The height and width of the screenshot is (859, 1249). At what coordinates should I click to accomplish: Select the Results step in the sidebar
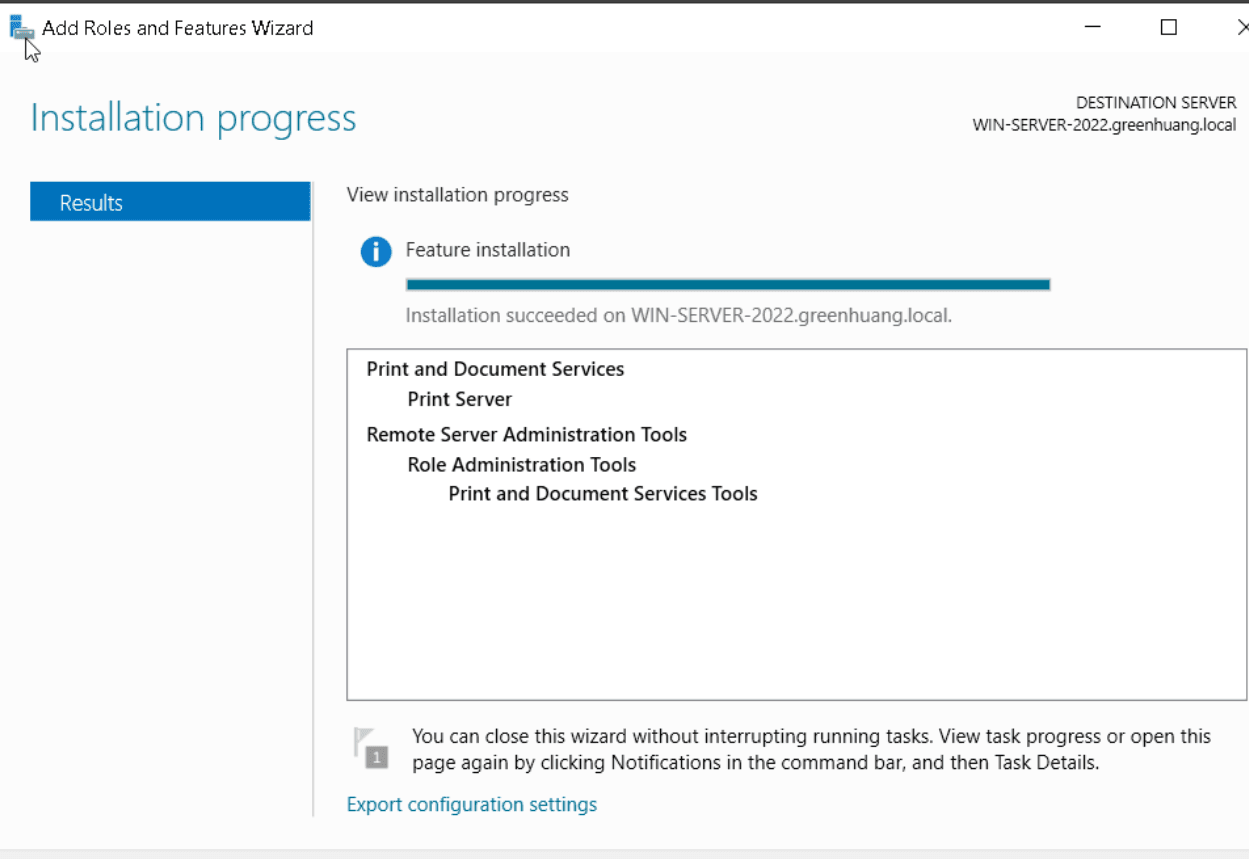coord(170,202)
